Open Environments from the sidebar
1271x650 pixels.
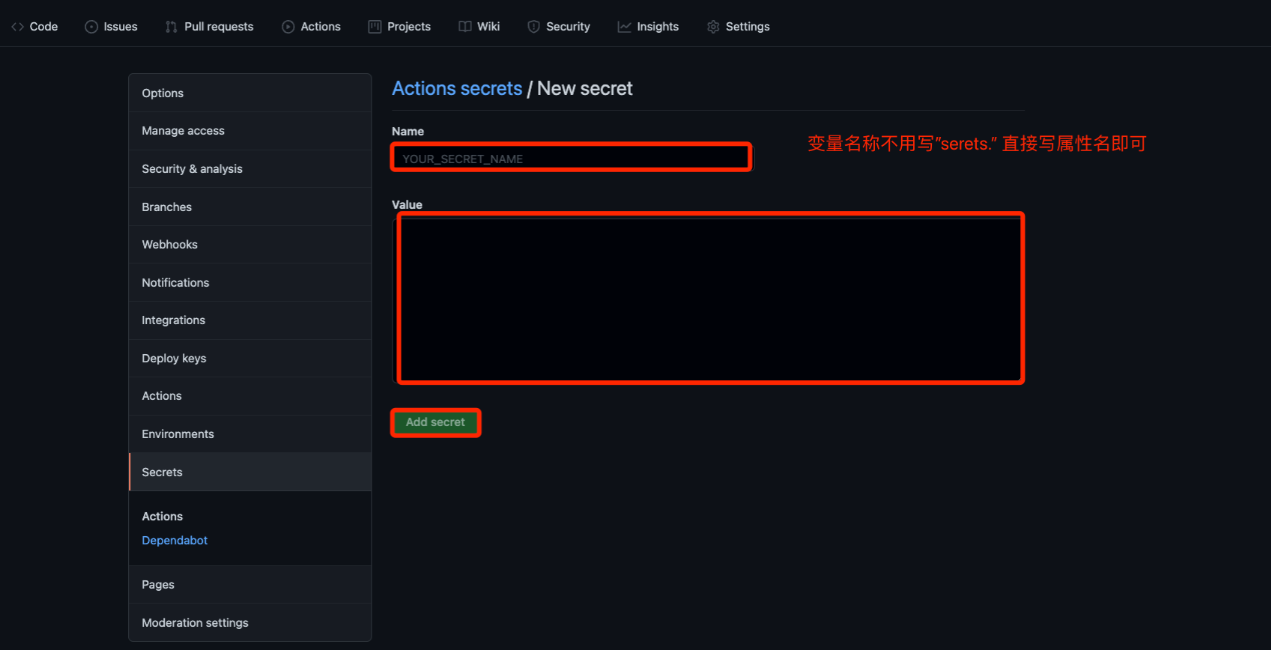(x=177, y=434)
